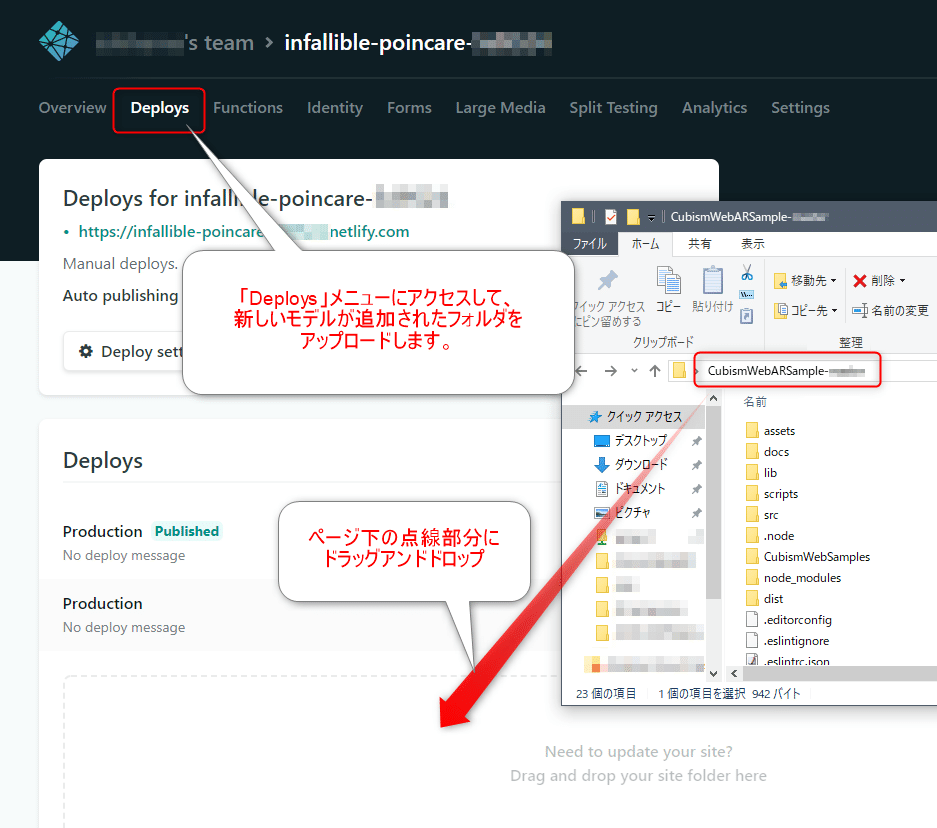Click file list horizontal scroll left arrow

coord(734,673)
